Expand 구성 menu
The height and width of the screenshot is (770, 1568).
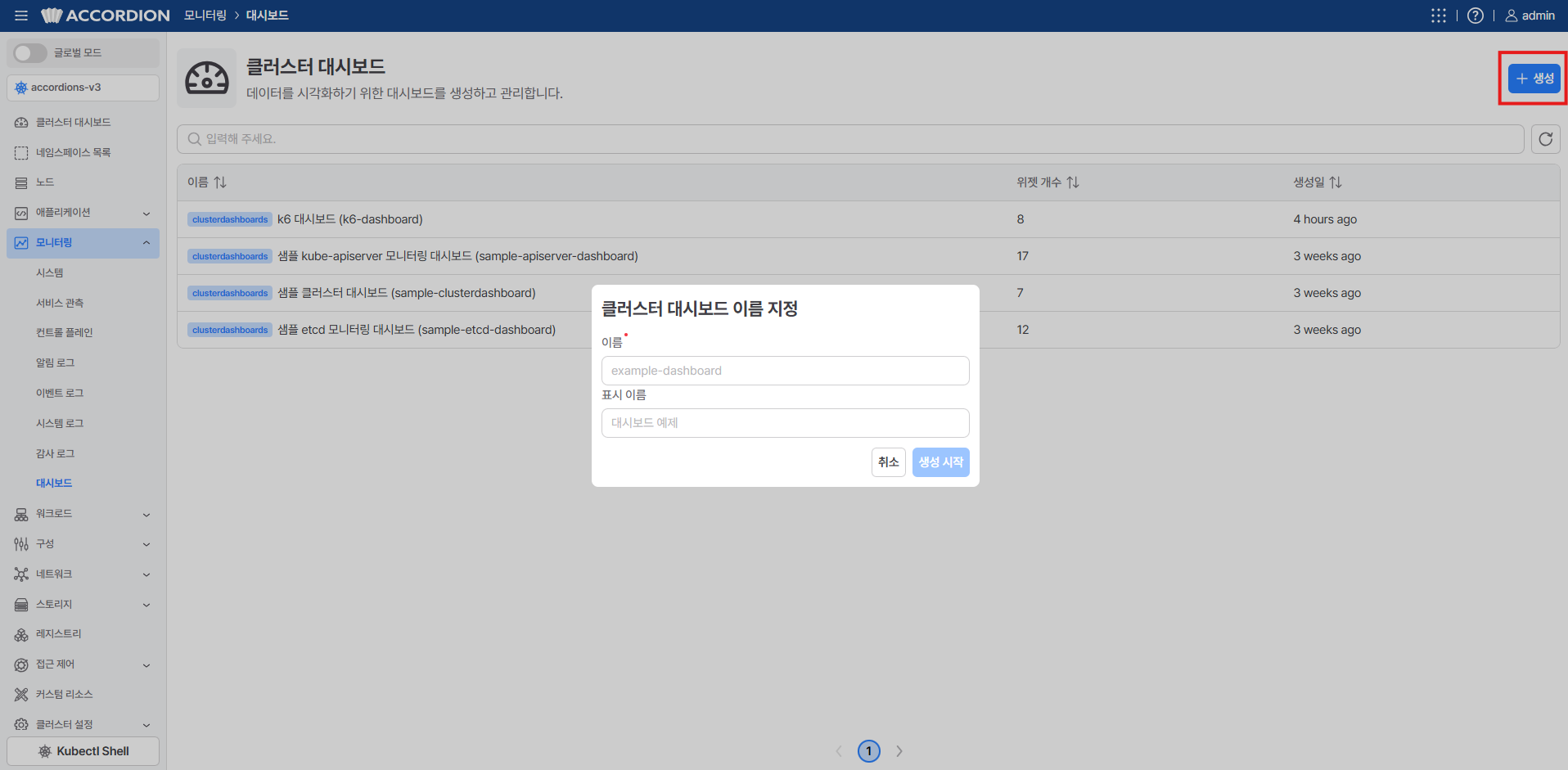tap(83, 544)
